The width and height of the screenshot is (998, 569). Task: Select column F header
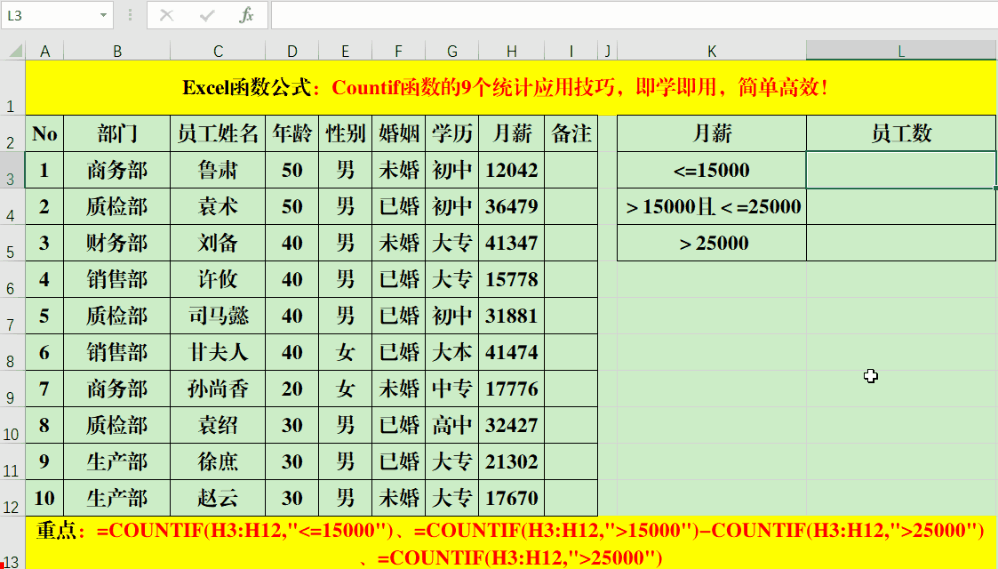tap(398, 51)
